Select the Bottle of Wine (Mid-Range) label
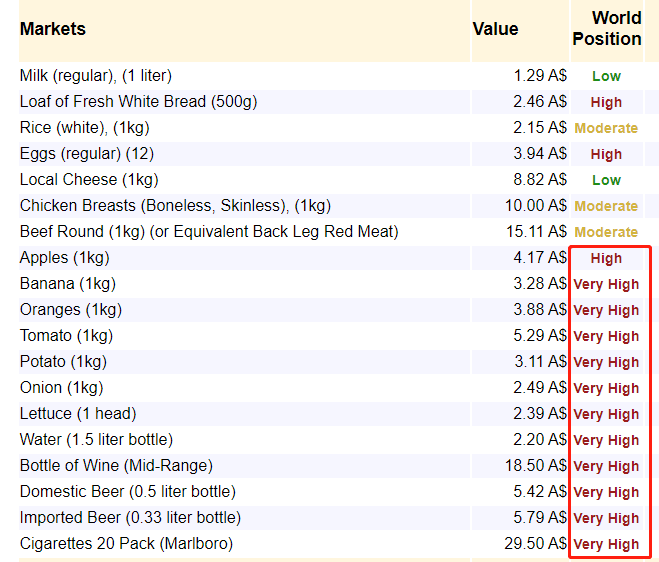 pos(116,466)
